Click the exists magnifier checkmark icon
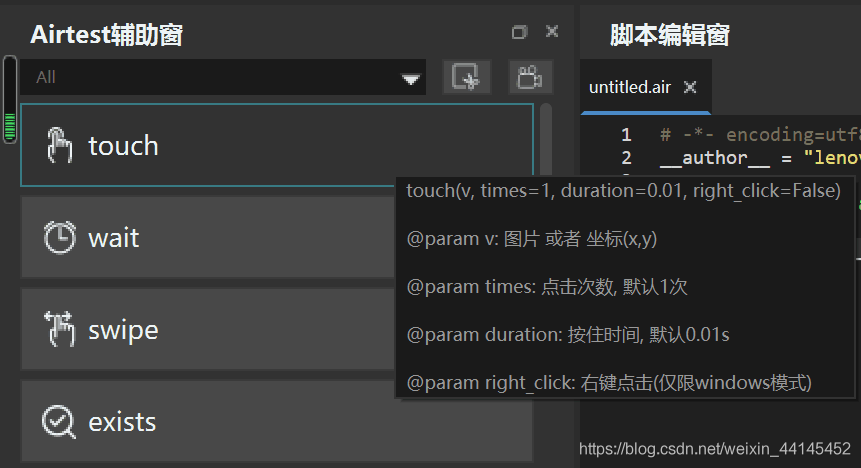This screenshot has width=861, height=468. 59,421
